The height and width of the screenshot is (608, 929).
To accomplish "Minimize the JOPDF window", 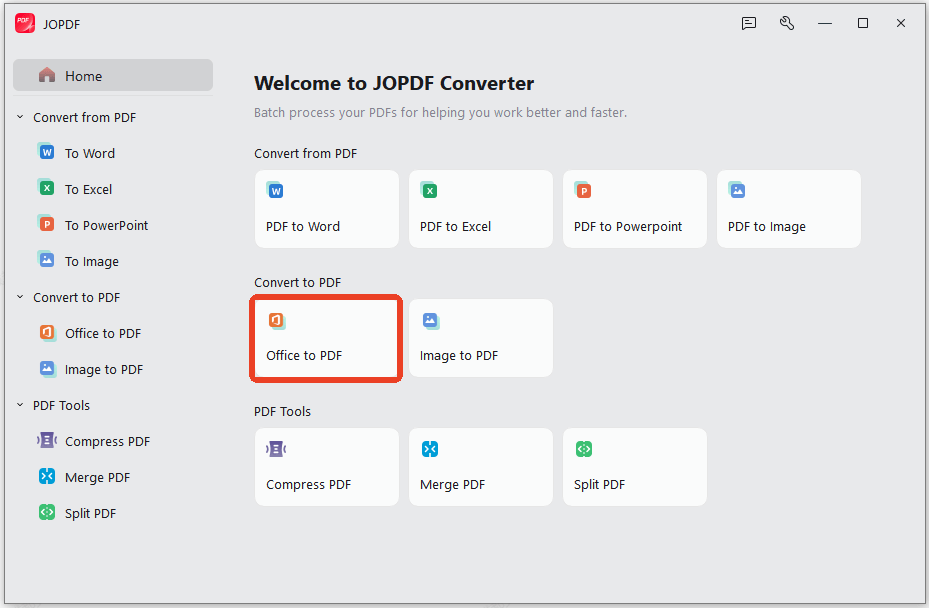I will click(x=825, y=23).
